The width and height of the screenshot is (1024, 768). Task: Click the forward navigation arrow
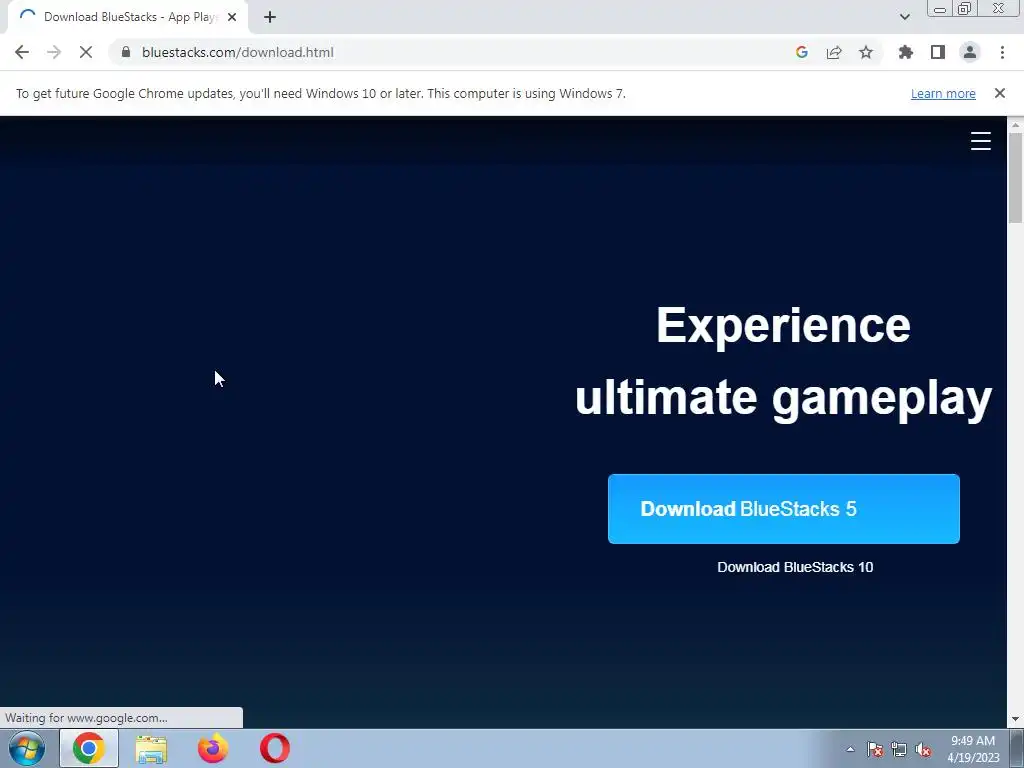coord(54,52)
